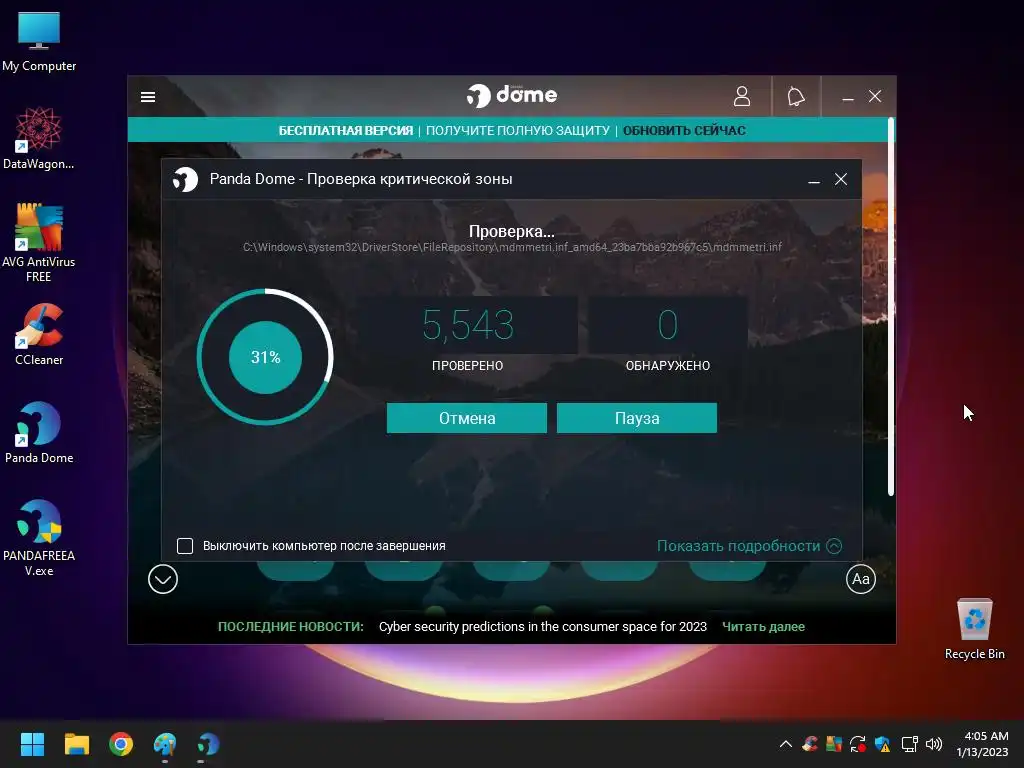
Task: Show hidden system tray icons chevron
Action: coord(786,744)
